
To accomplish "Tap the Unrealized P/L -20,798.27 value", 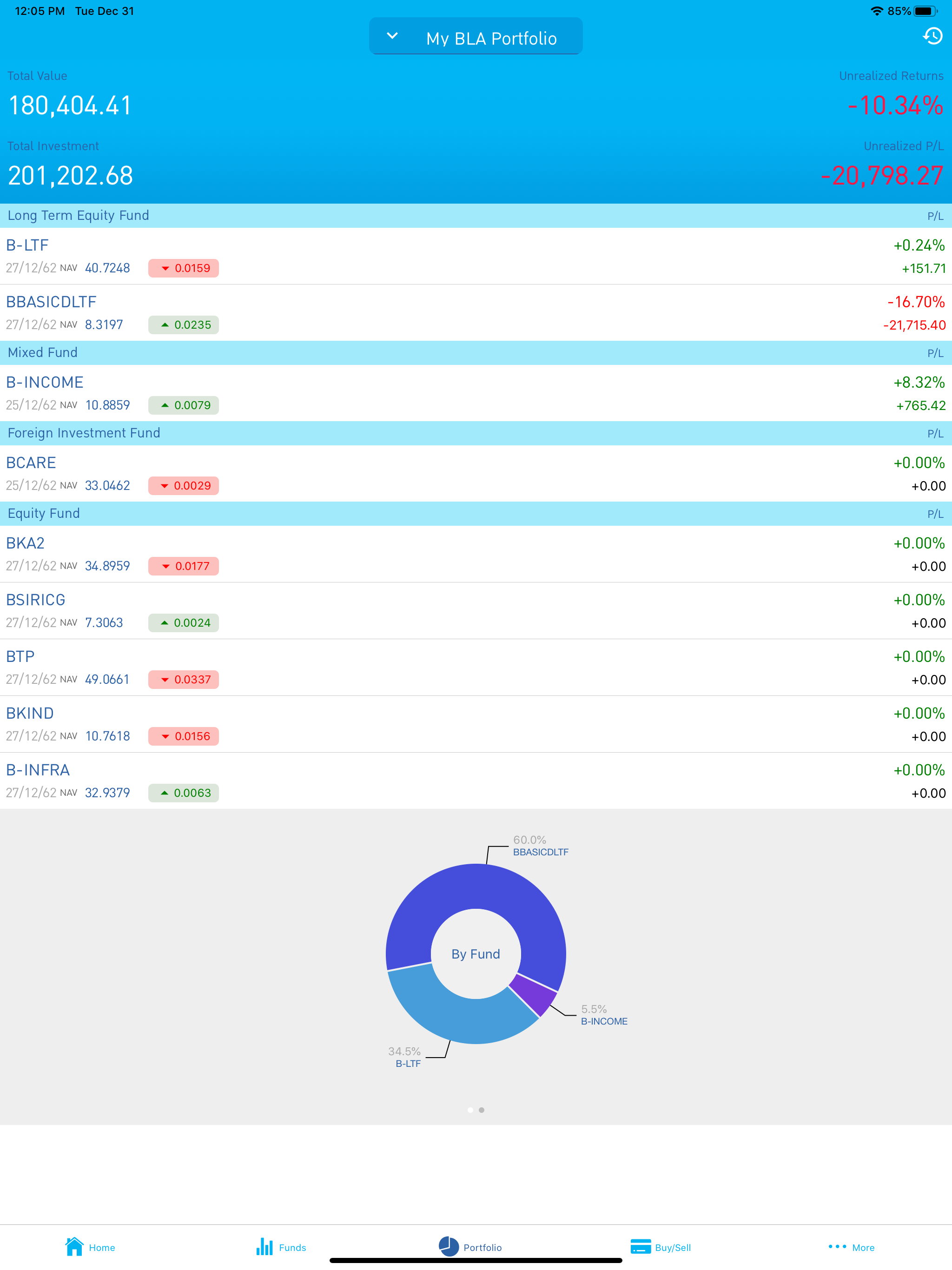I will [882, 176].
